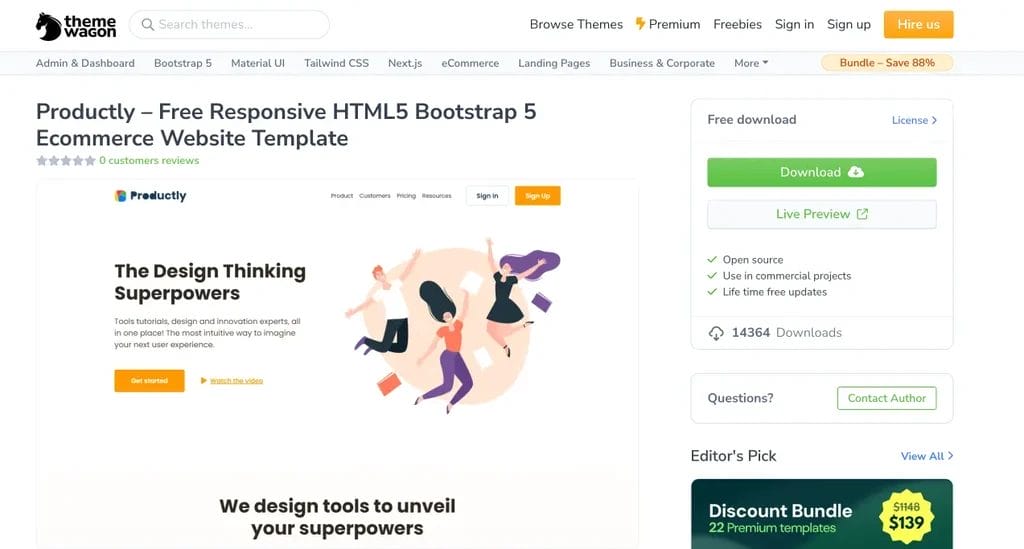
Task: Click Watch the video link in preview
Action: [236, 381]
